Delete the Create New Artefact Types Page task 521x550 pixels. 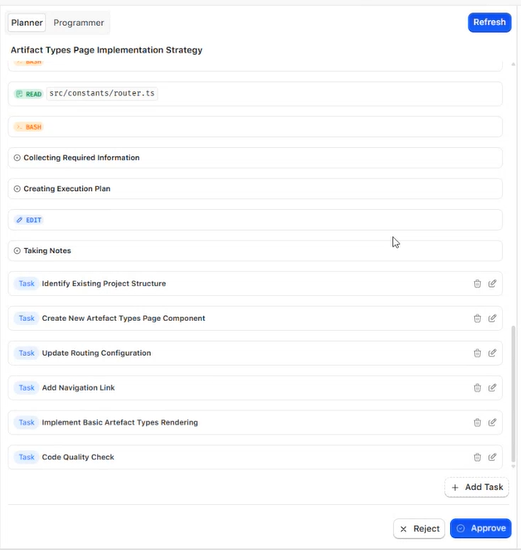tap(477, 318)
